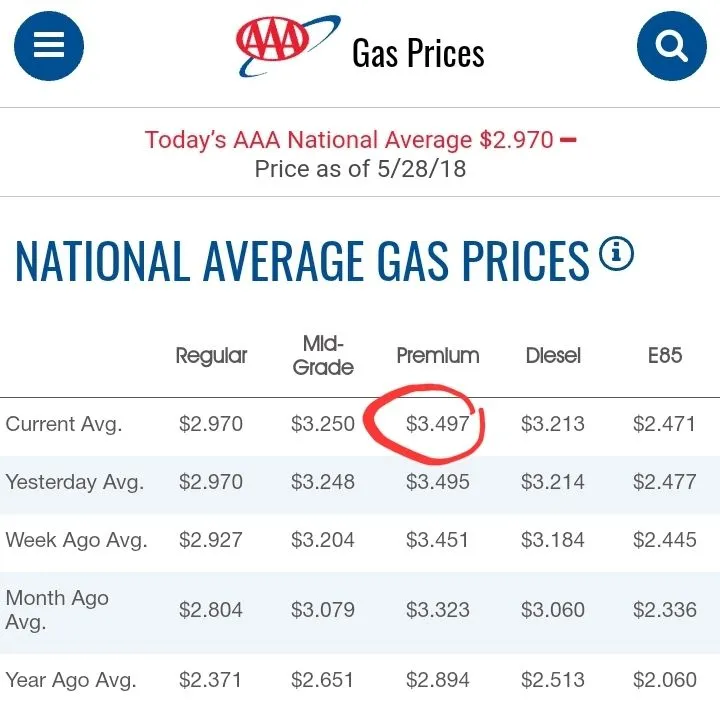Select the Premium column header
The image size is (720, 713).
(x=438, y=355)
